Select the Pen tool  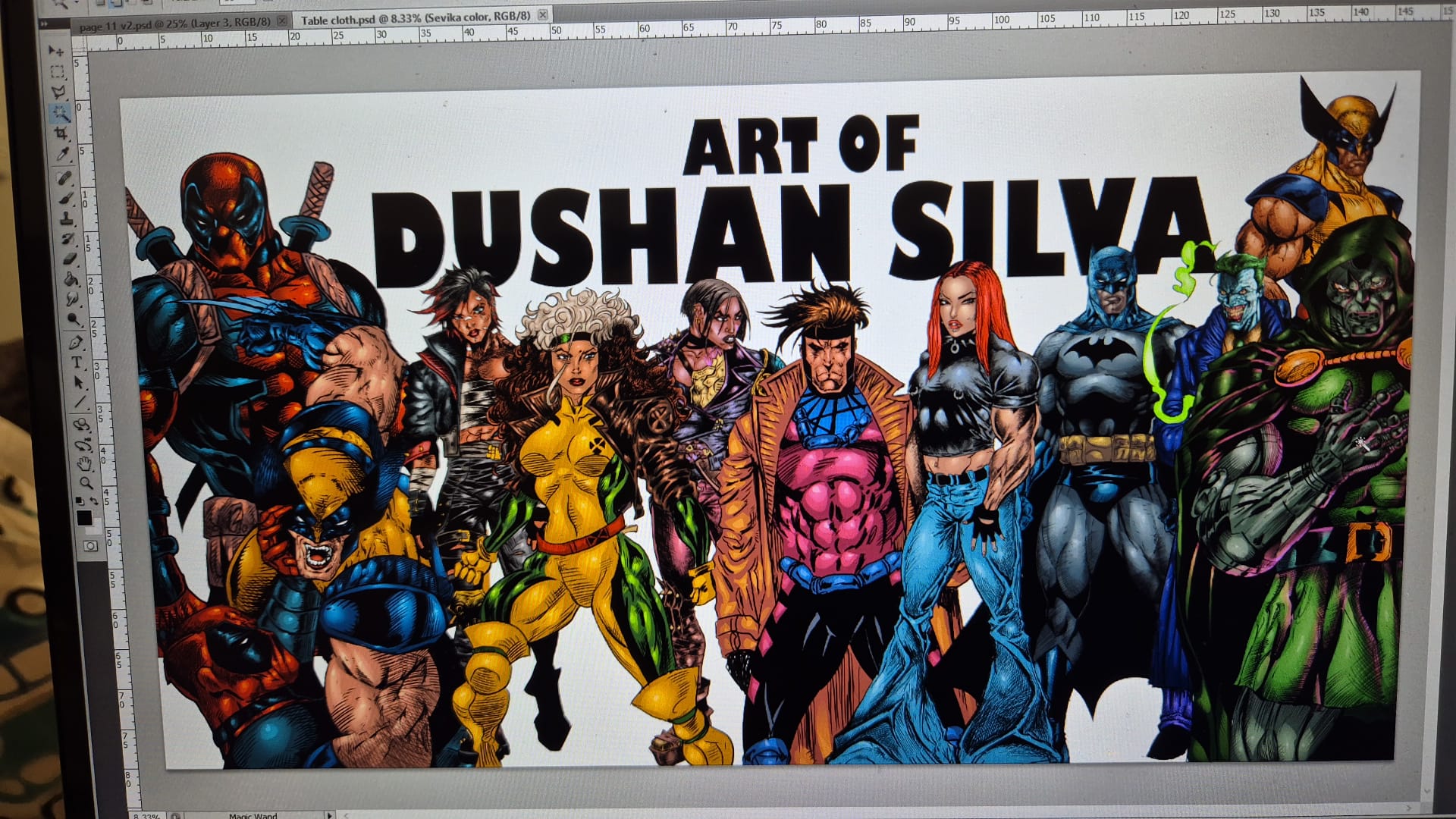76,343
